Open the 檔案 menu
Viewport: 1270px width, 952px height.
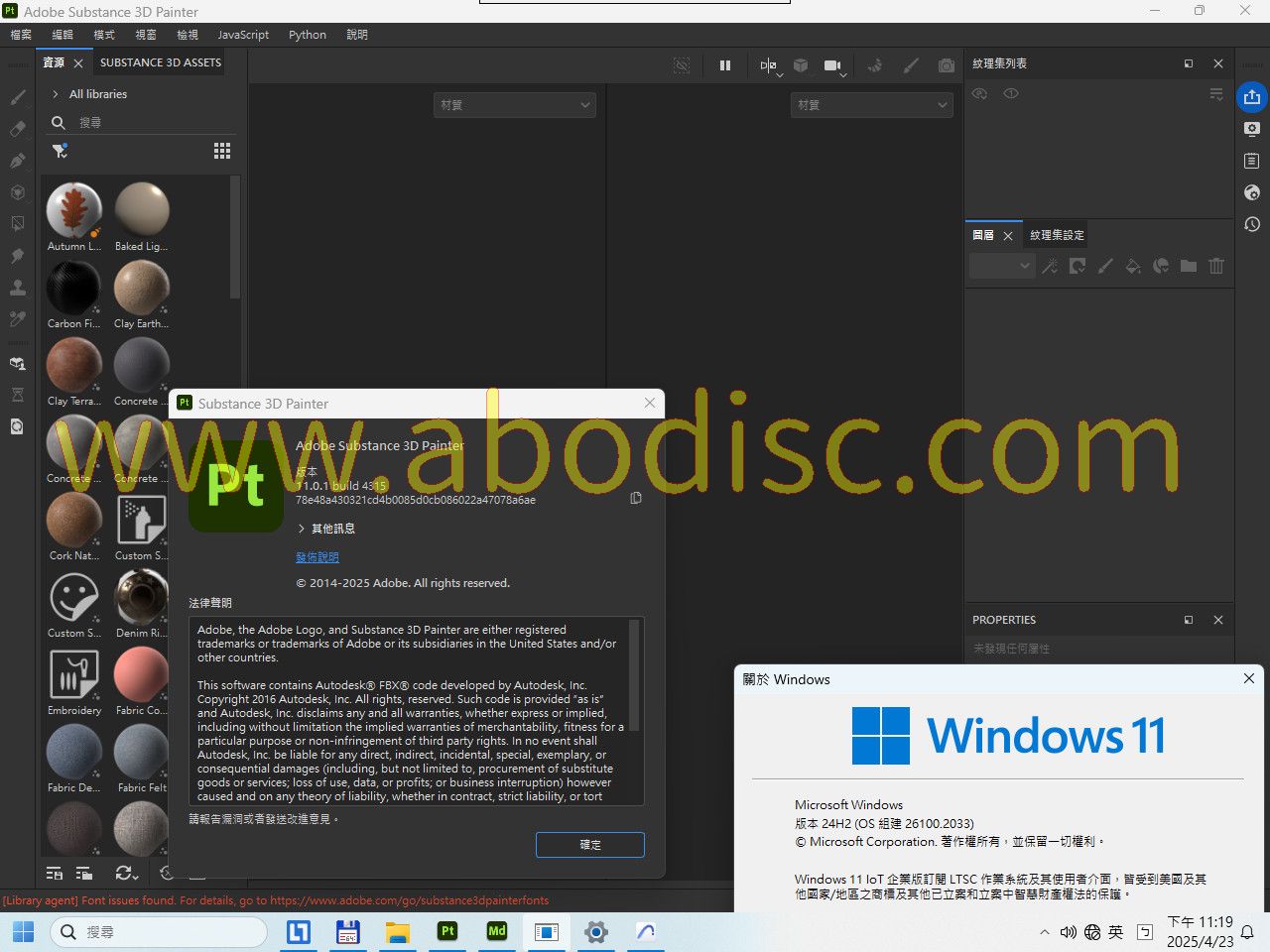pos(21,35)
